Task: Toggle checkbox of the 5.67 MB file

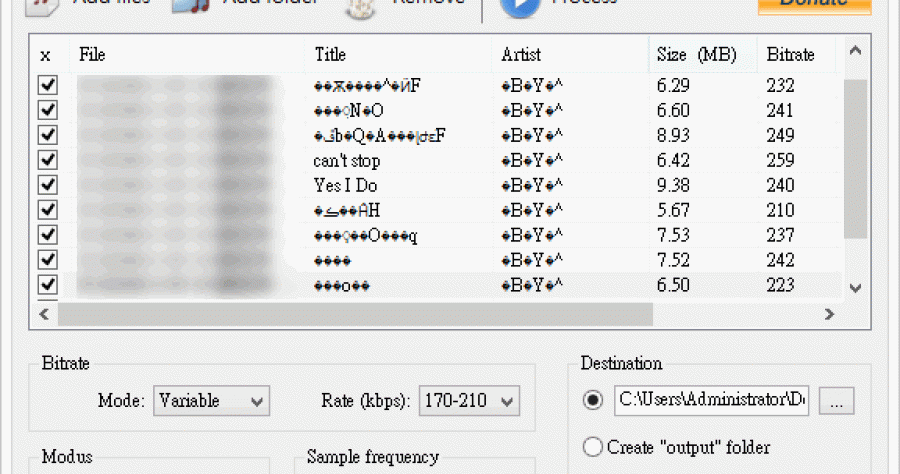Action: click(48, 209)
